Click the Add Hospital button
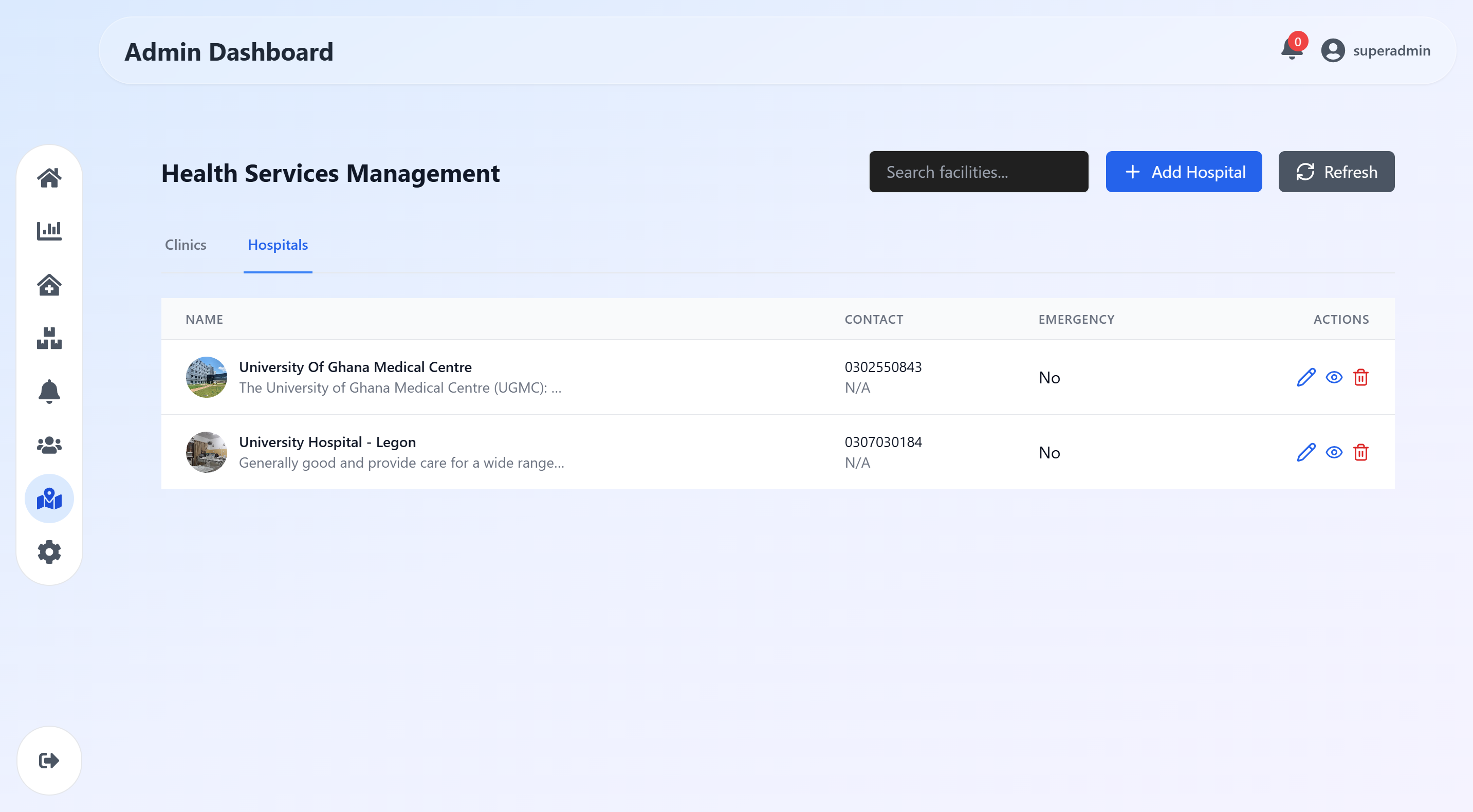The height and width of the screenshot is (812, 1473). click(1183, 172)
